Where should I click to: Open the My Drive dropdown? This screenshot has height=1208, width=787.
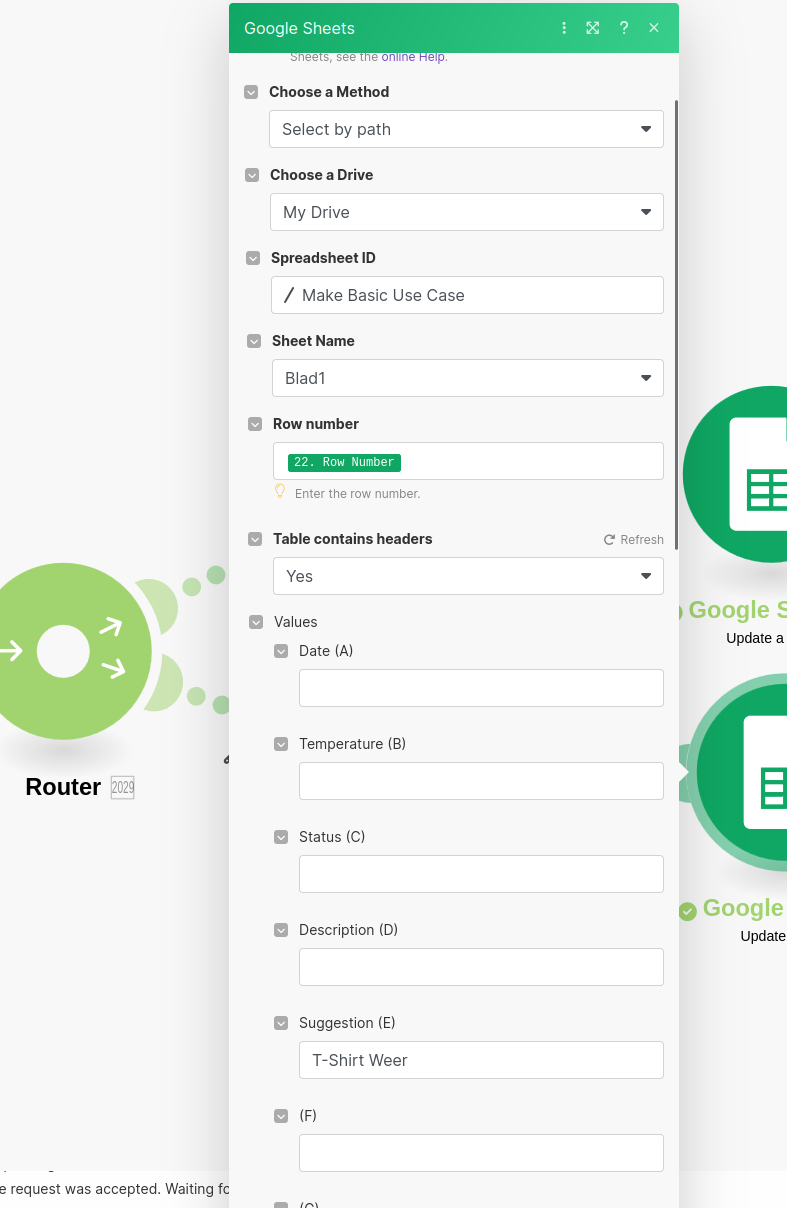coord(467,212)
